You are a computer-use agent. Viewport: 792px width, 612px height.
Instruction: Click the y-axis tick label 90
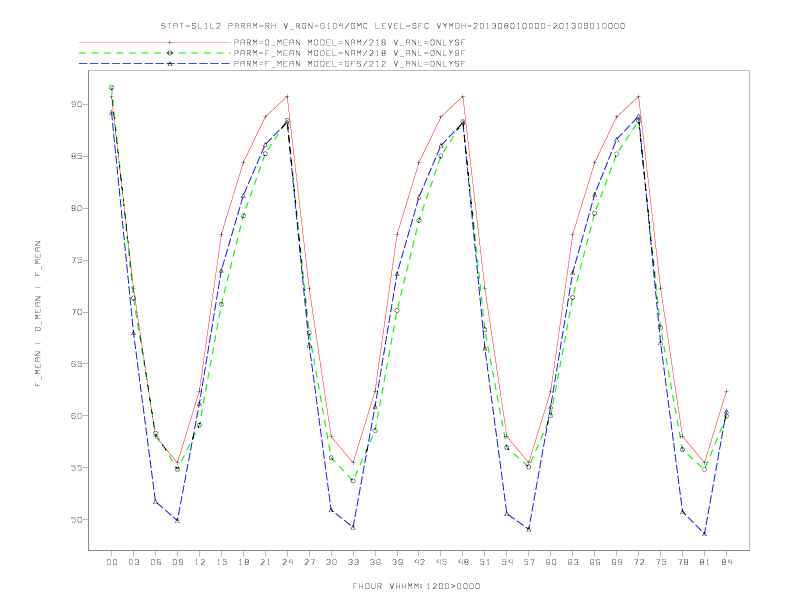coord(77,105)
